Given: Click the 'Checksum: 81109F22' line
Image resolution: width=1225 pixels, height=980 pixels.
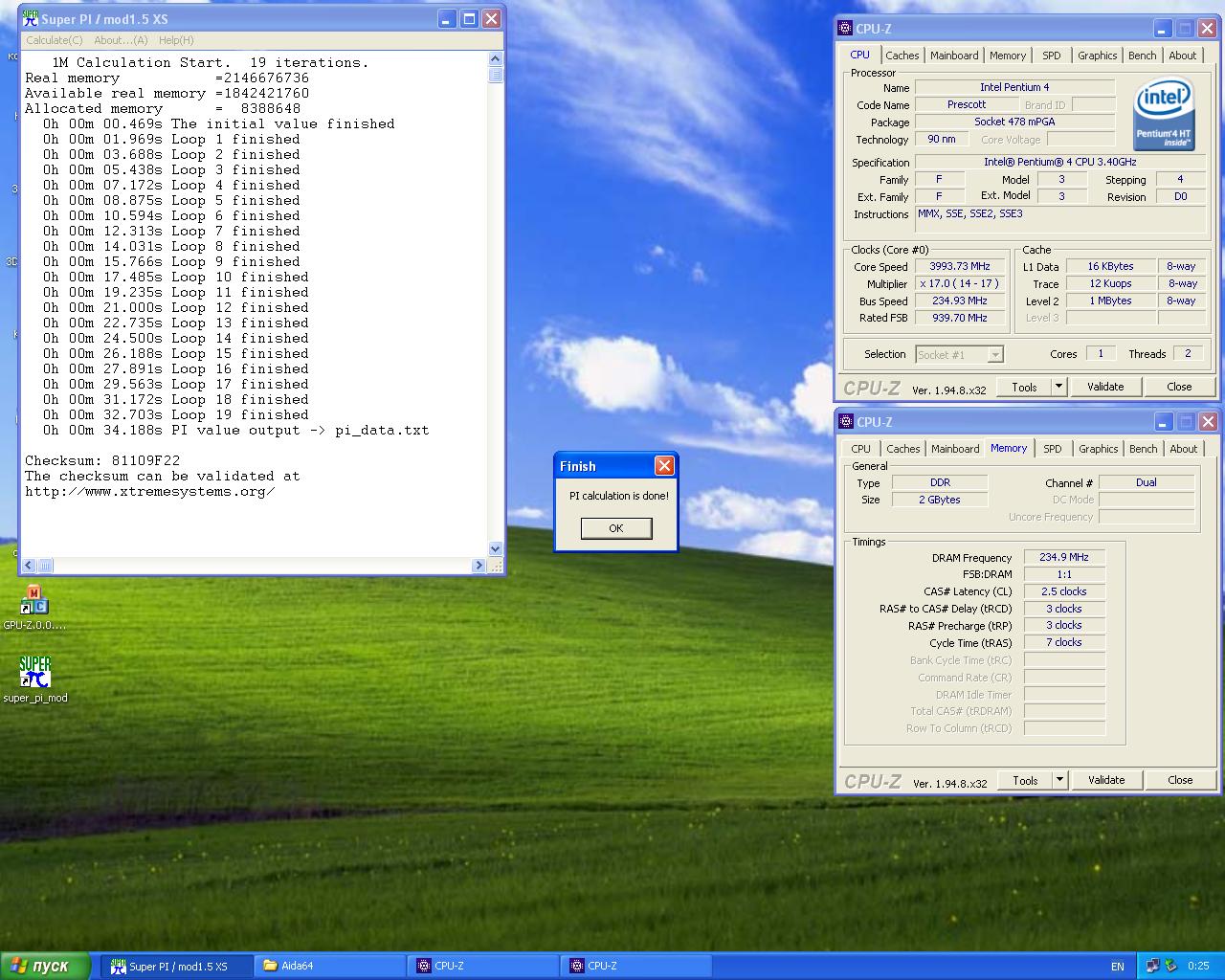Looking at the screenshot, I should 102,461.
